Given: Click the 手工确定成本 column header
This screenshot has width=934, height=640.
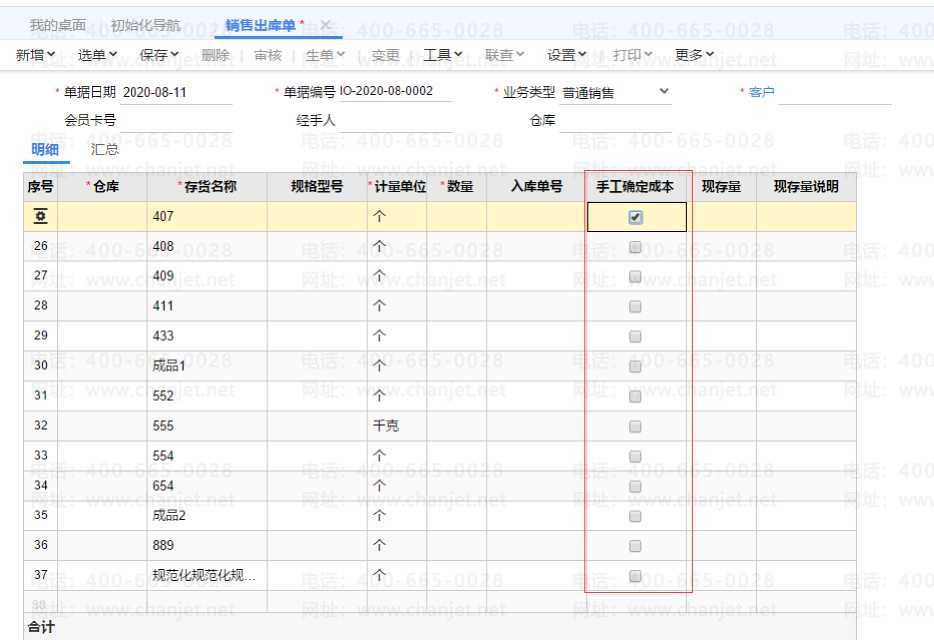Looking at the screenshot, I should tap(635, 187).
